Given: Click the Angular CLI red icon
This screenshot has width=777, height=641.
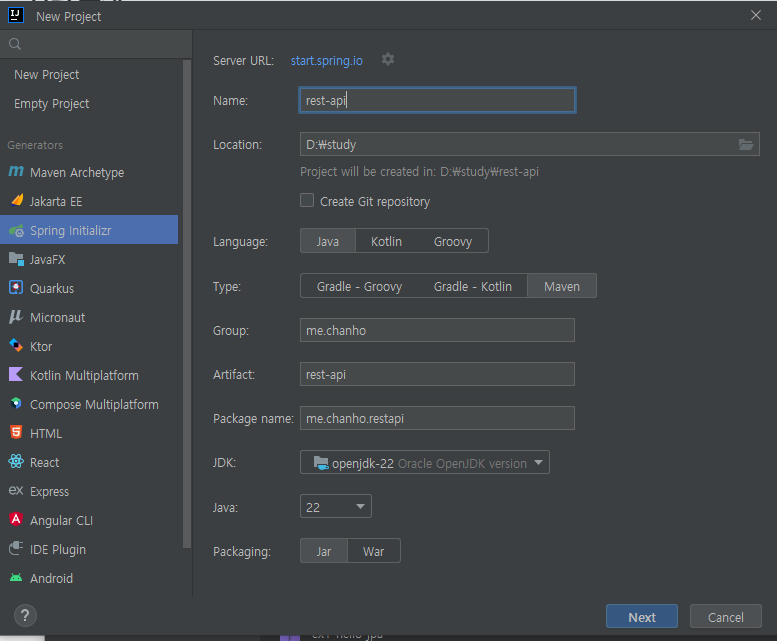Looking at the screenshot, I should pyautogui.click(x=16, y=519).
